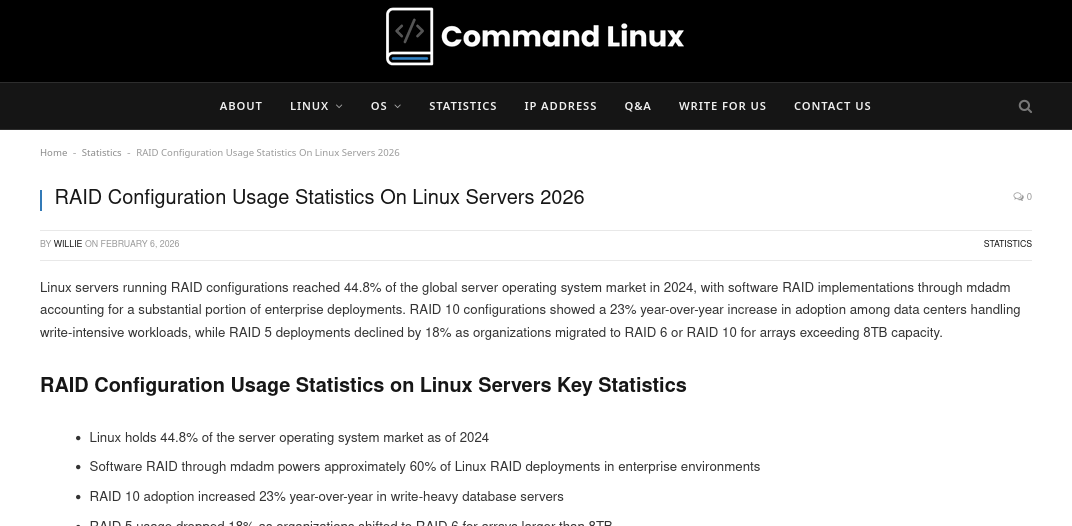Click the breadcrumb text ending in Servers 2026
Viewport: 1072px width, 526px height.
(267, 153)
